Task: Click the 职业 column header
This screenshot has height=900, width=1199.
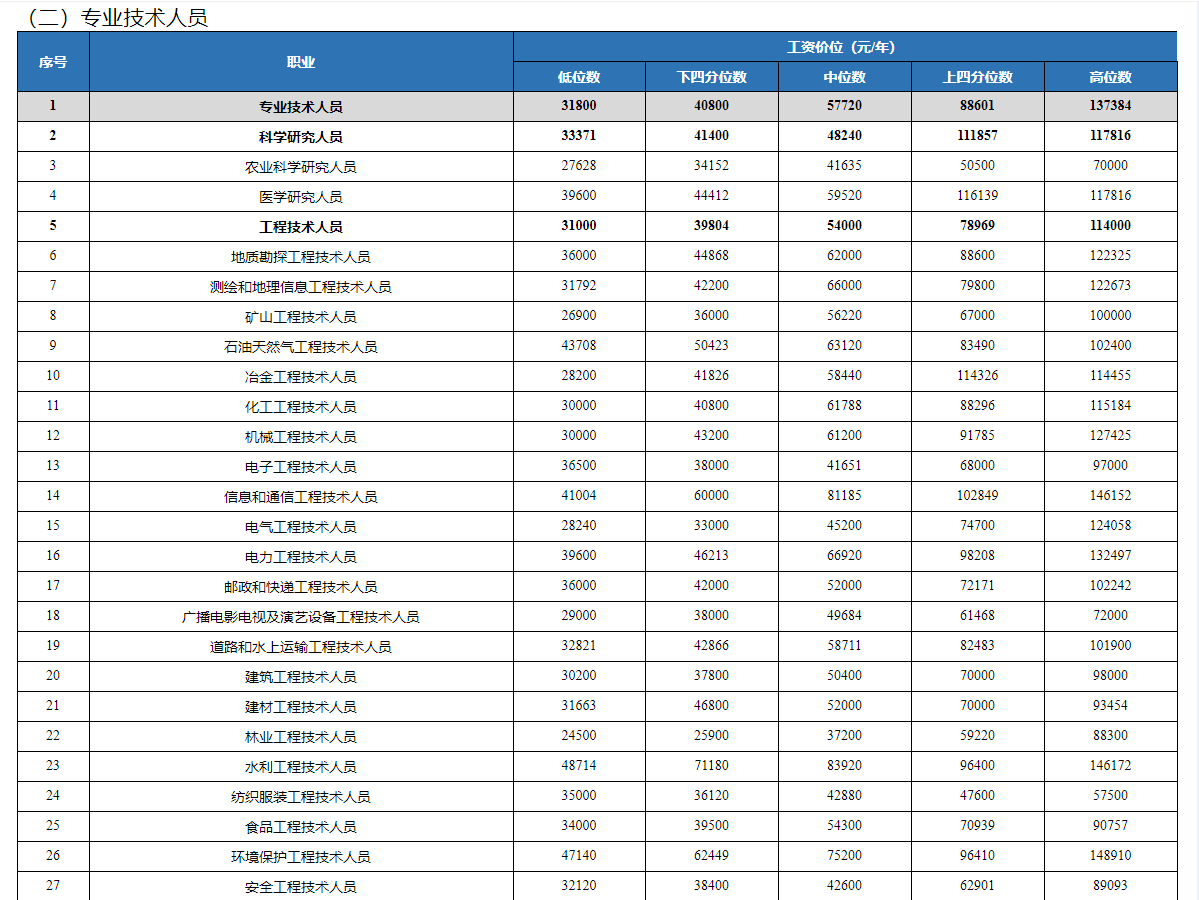Action: click(x=301, y=62)
